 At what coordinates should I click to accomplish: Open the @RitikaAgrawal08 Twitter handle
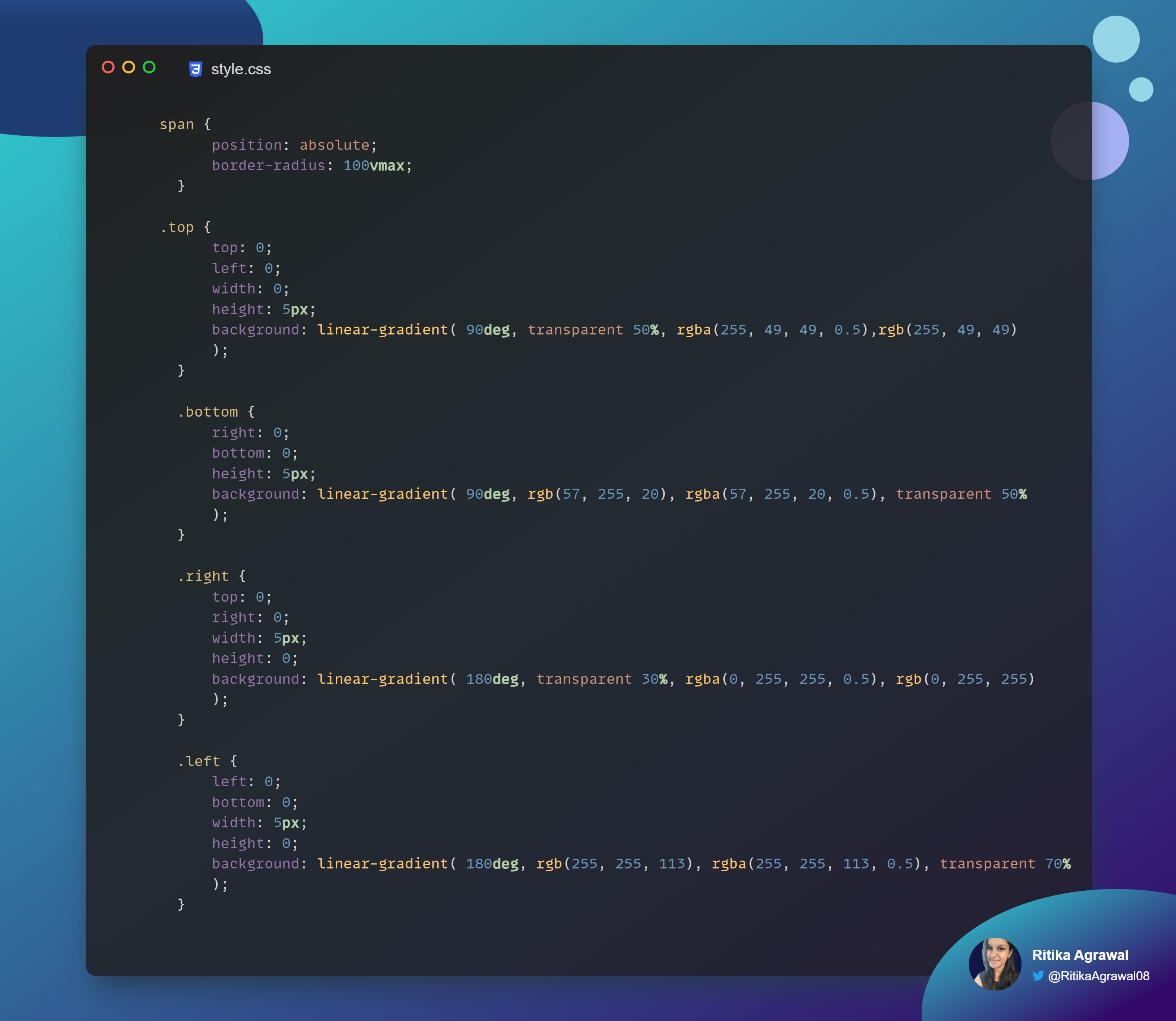point(1099,976)
